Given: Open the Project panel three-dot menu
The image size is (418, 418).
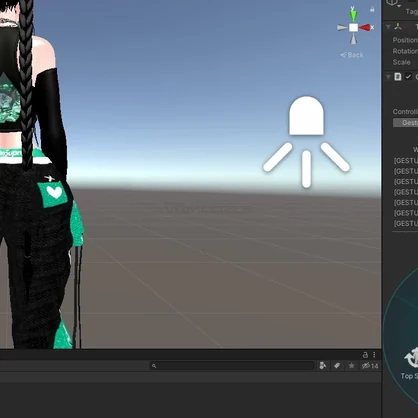Looking at the screenshot, I should 374,355.
